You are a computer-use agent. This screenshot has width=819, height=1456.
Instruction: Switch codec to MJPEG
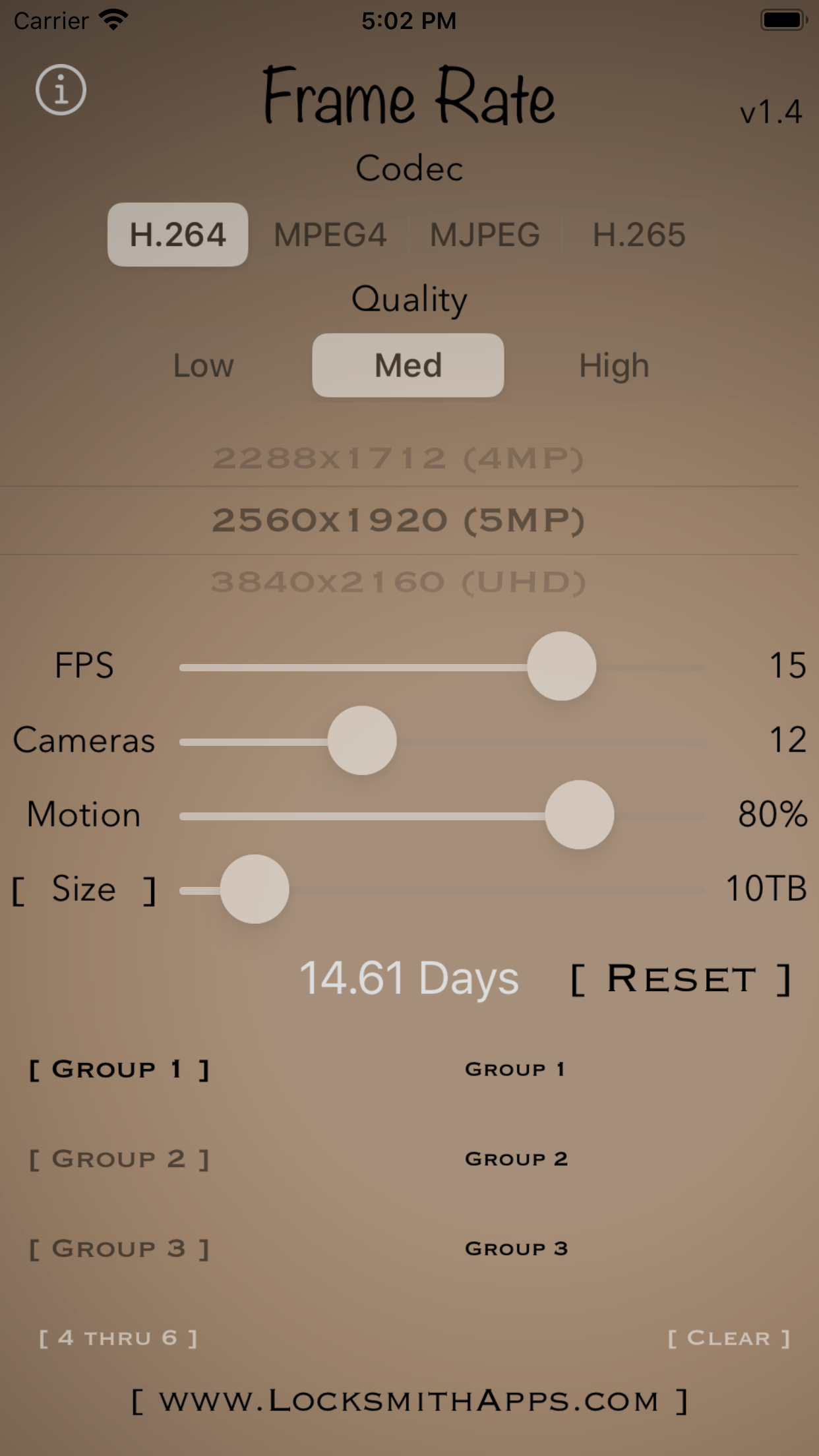(485, 235)
